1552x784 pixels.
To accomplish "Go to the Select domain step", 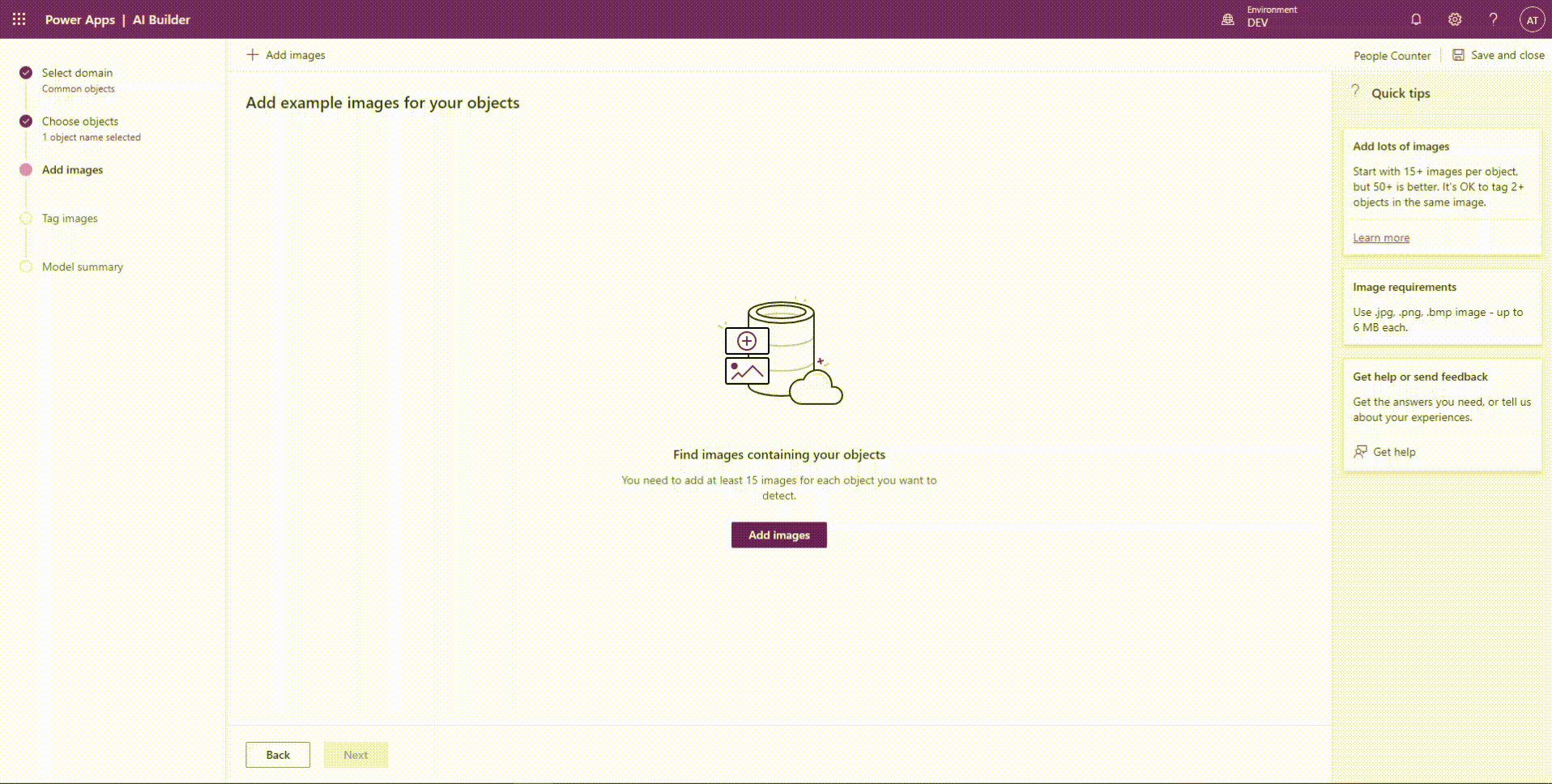I will [77, 73].
